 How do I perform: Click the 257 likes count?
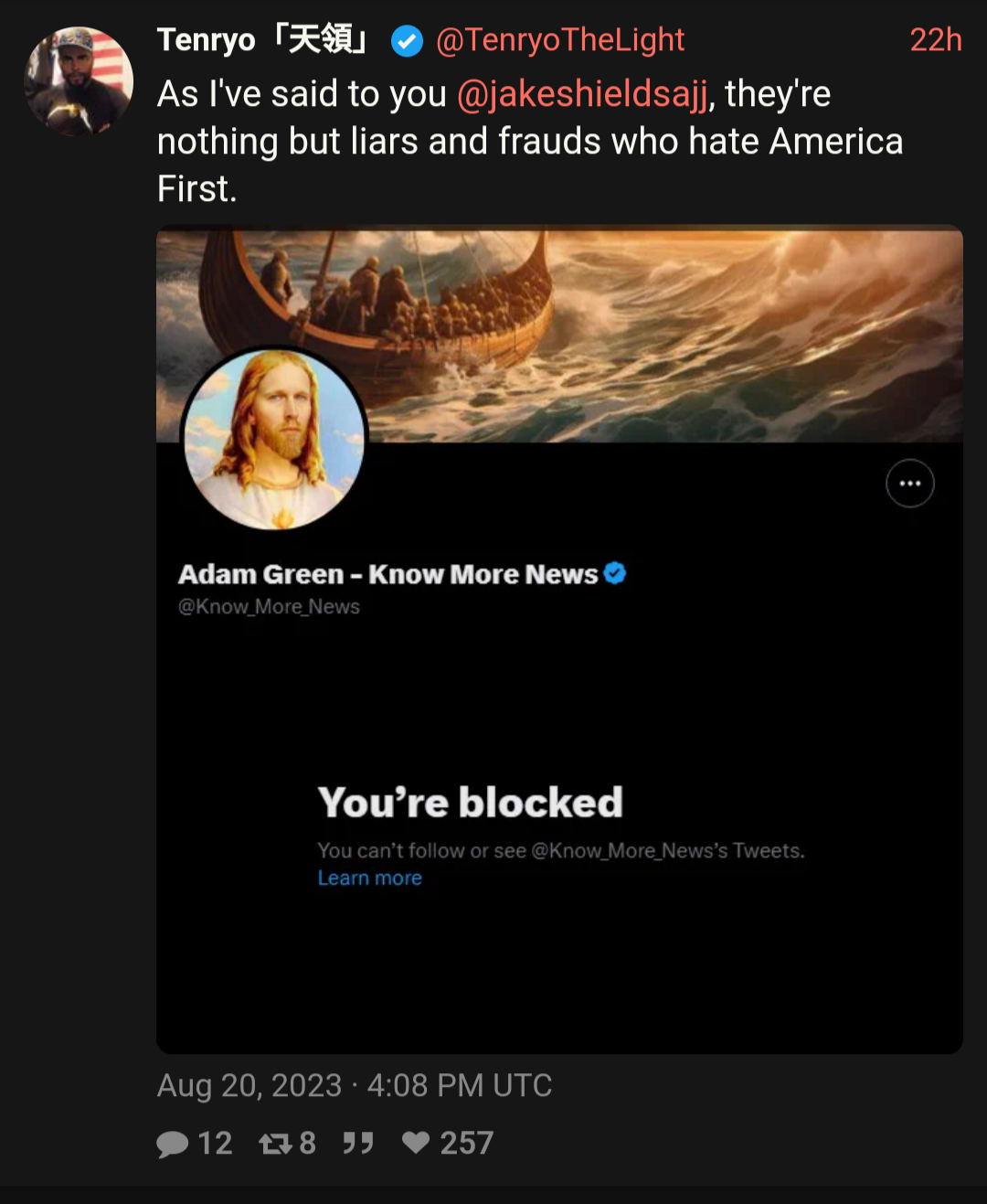[x=466, y=1144]
